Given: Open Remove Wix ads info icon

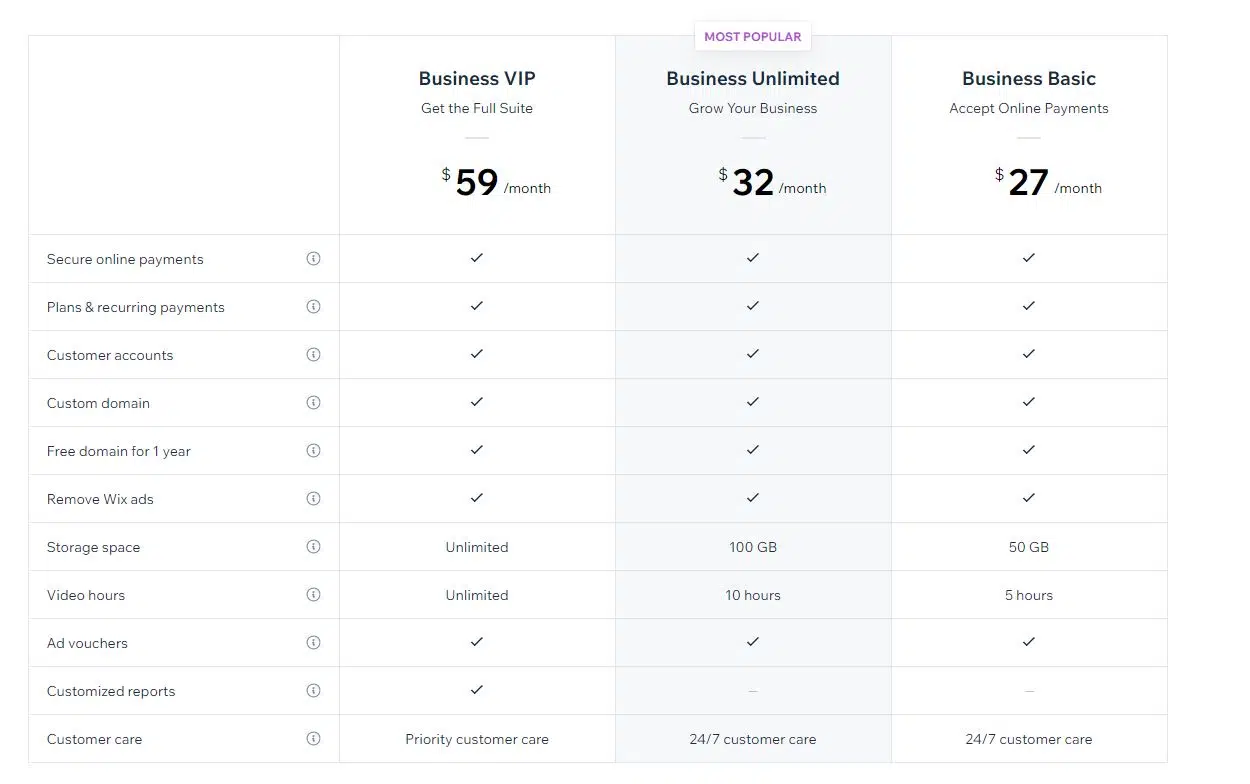Looking at the screenshot, I should pos(313,499).
